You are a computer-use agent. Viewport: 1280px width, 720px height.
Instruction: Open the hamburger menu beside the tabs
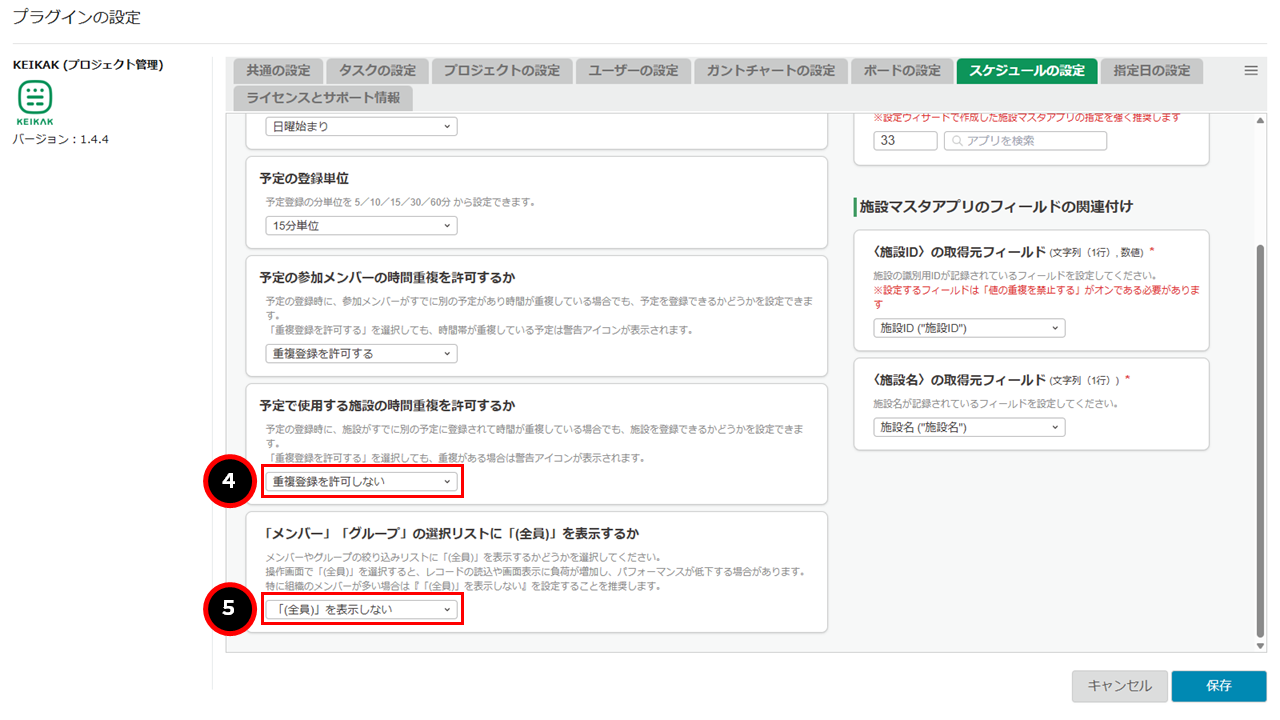pos(1250,71)
